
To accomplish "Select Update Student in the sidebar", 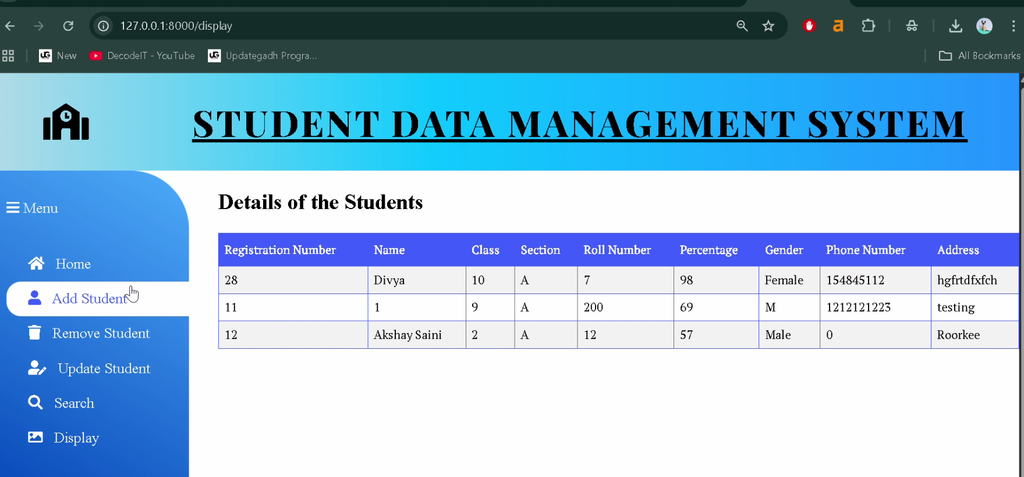I will 104,369.
